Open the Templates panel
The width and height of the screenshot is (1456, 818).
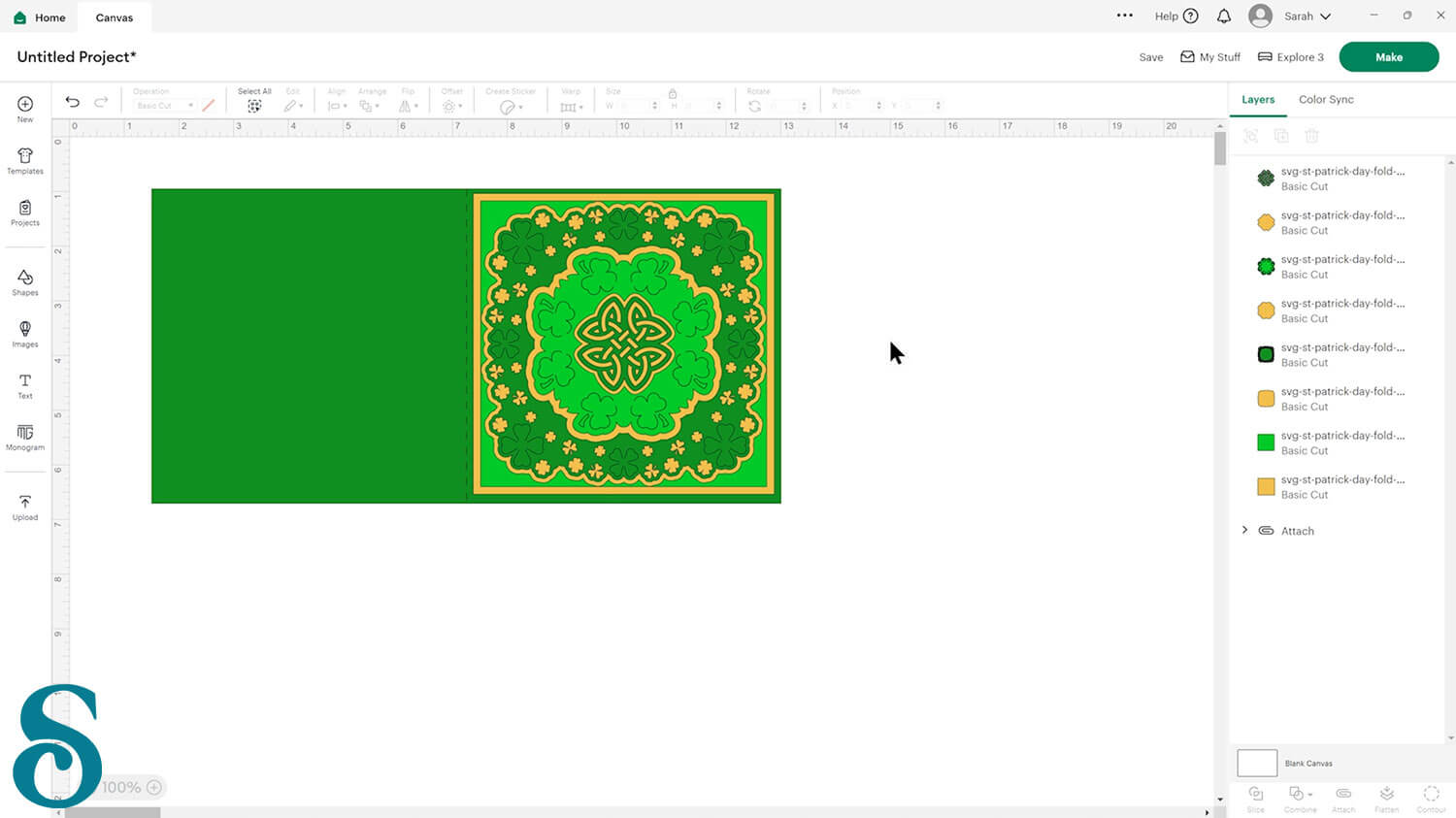pos(25,160)
